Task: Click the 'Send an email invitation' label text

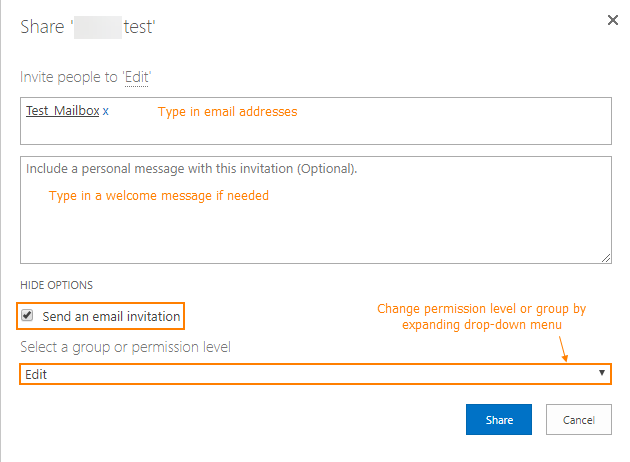Action: [111, 317]
